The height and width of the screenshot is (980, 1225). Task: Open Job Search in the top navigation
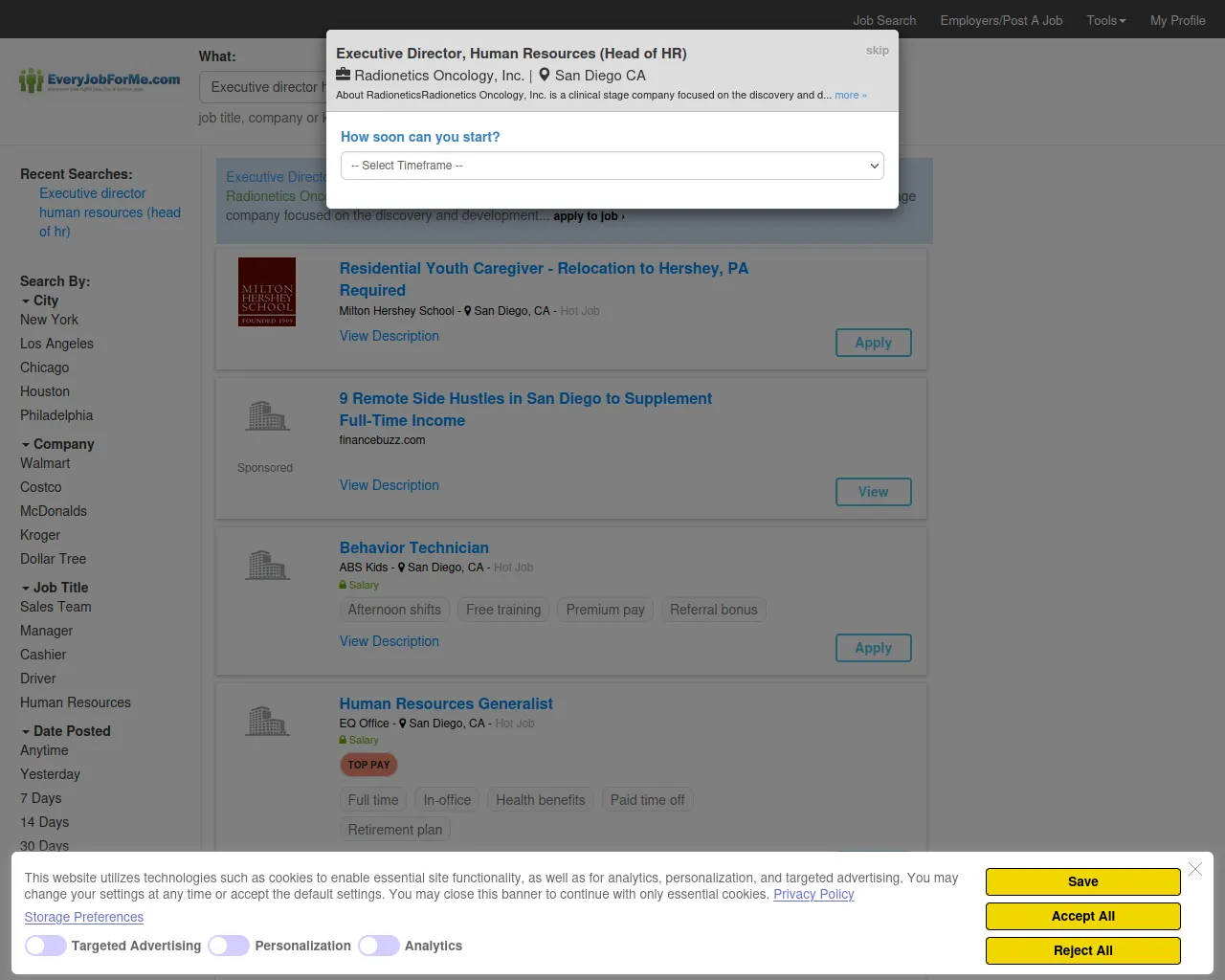(884, 20)
